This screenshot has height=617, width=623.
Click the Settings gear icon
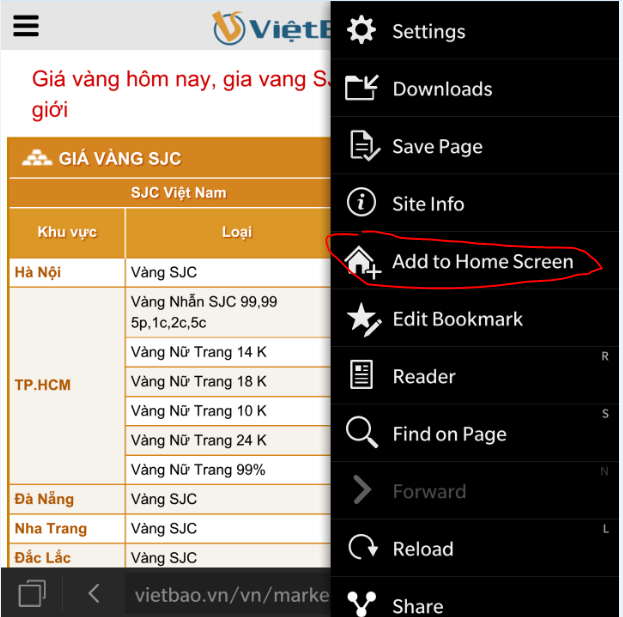(361, 30)
